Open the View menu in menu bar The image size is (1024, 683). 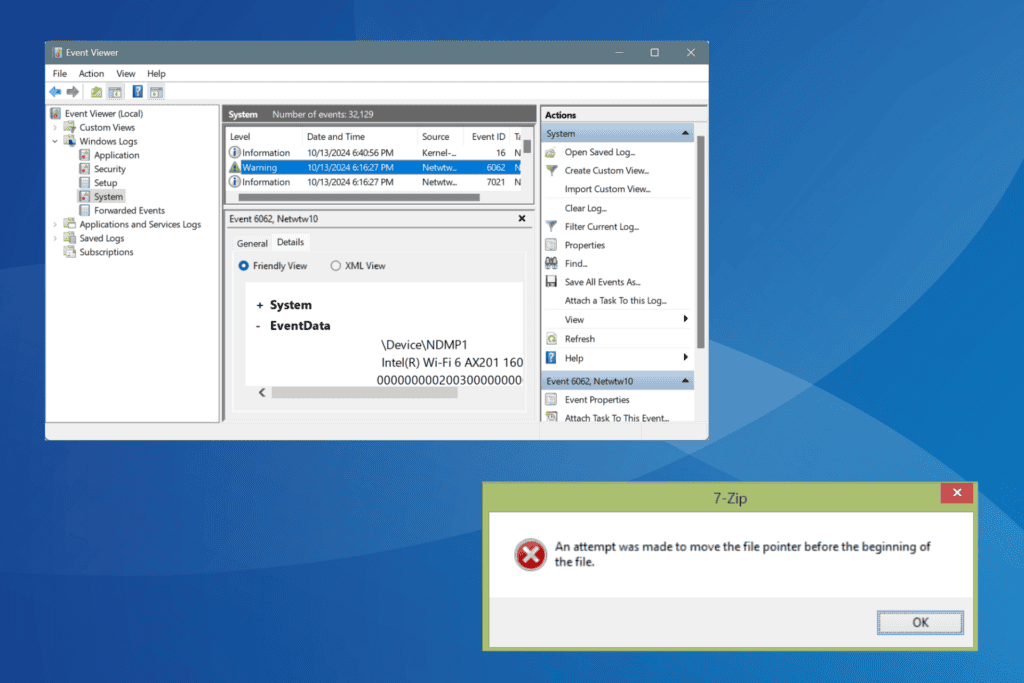pyautogui.click(x=125, y=73)
